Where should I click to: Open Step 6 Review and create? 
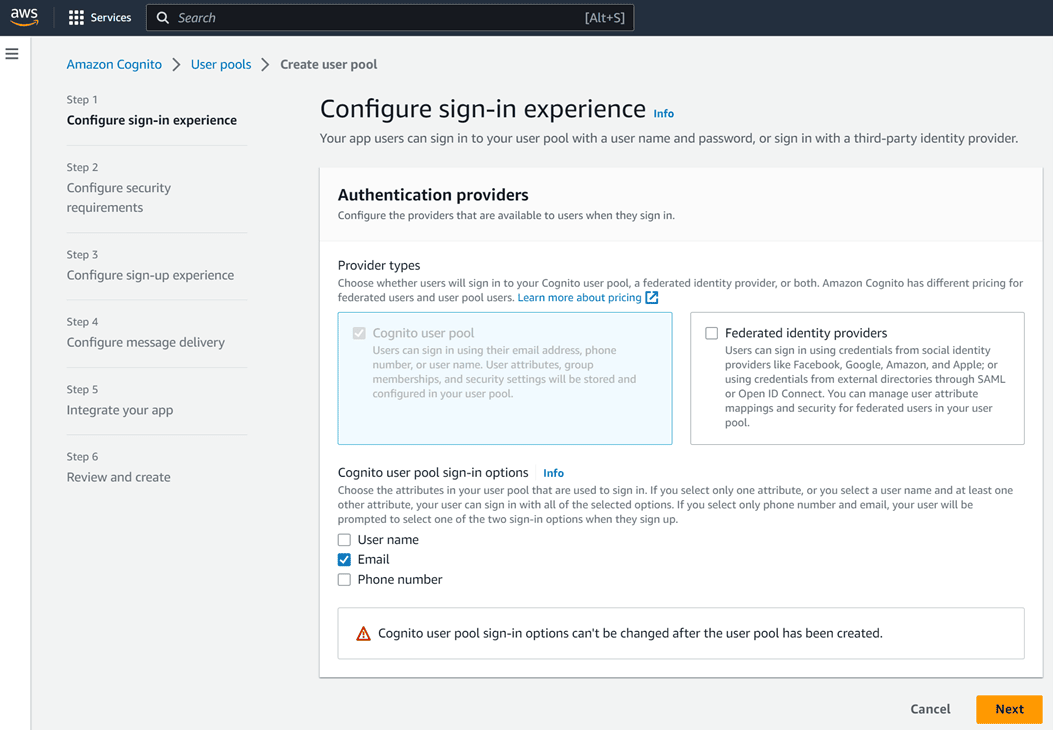tap(118, 477)
